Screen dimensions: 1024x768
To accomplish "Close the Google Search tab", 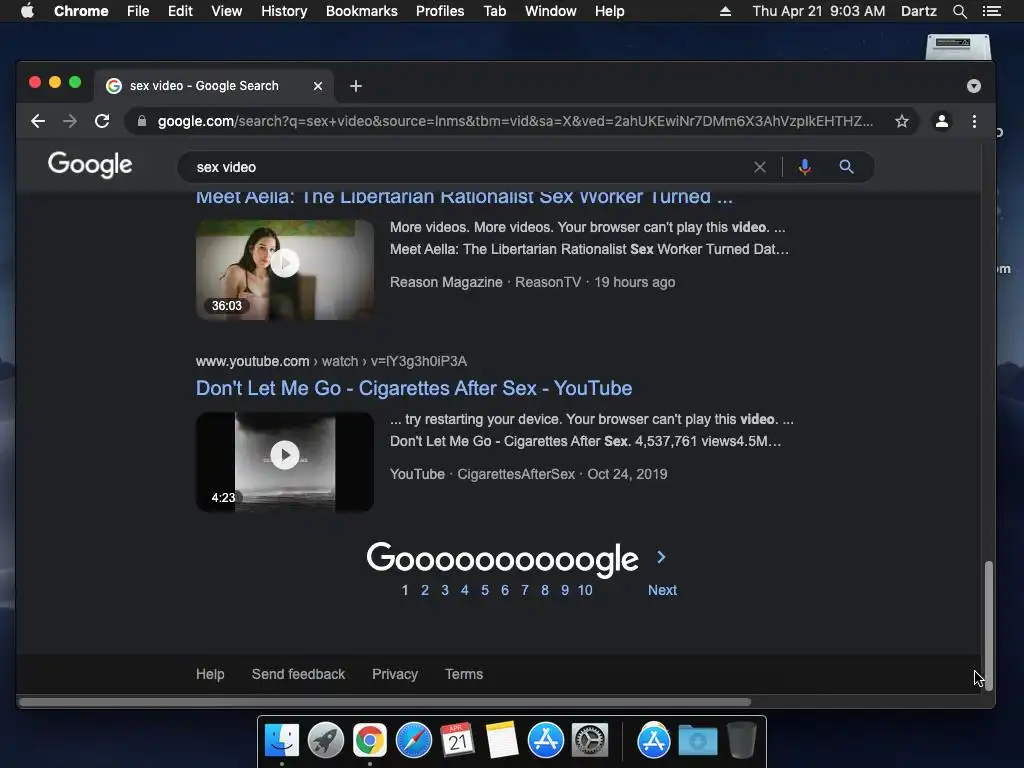I will coord(318,86).
